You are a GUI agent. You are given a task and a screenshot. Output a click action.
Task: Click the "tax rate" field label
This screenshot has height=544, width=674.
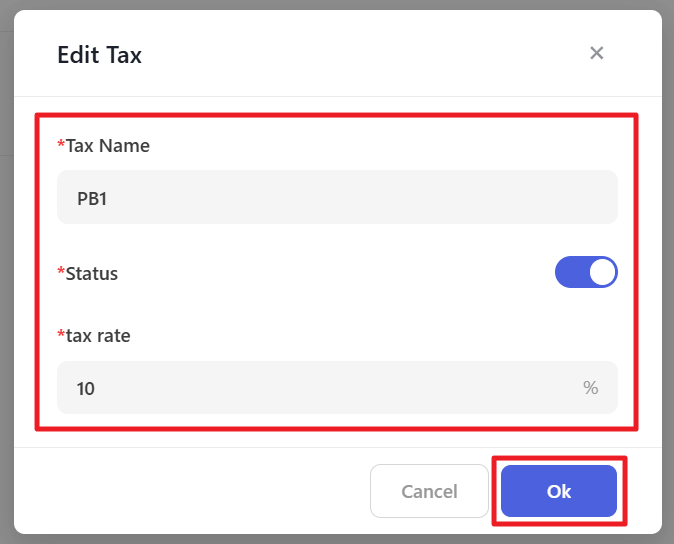(98, 335)
